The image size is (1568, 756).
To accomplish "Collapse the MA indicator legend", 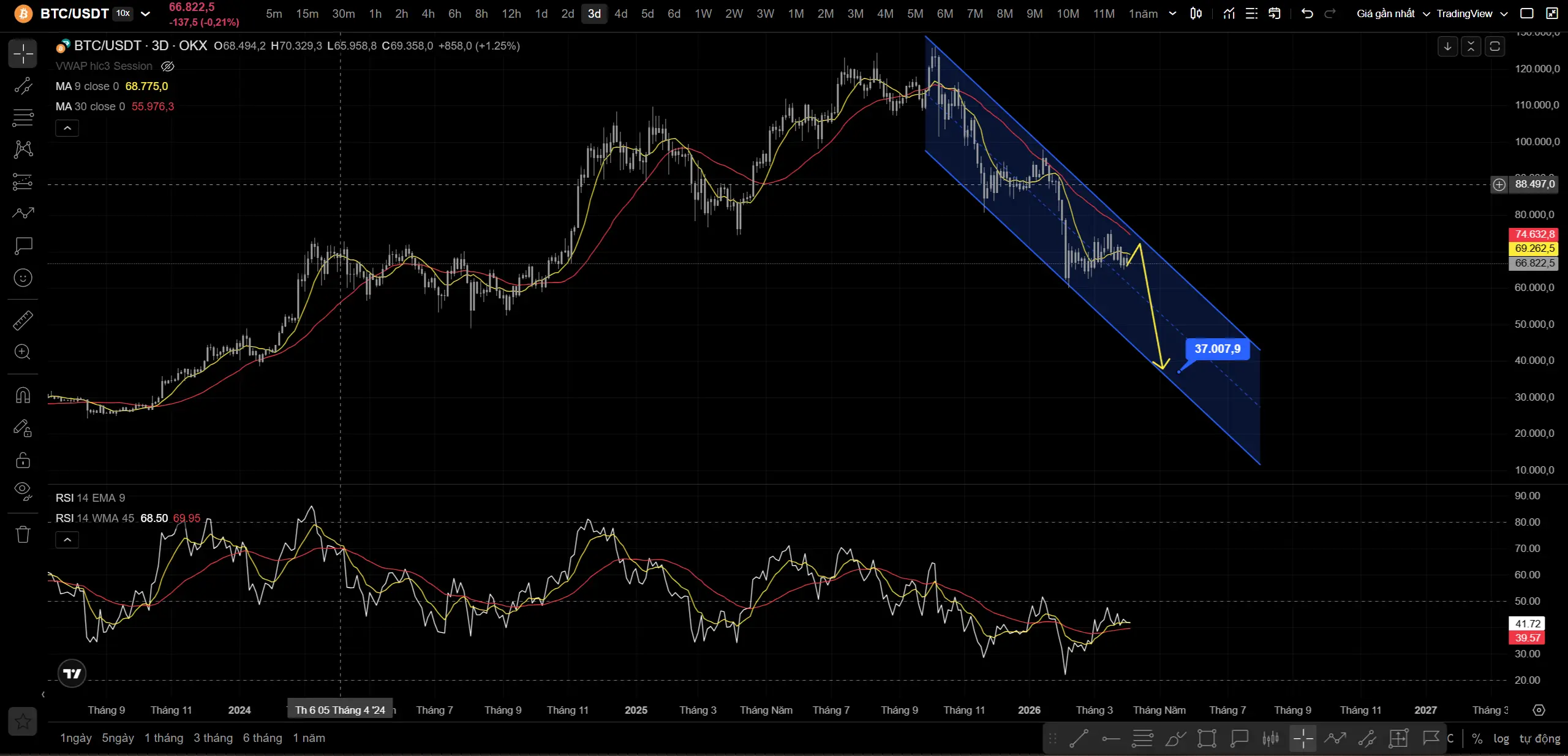I will click(x=67, y=128).
